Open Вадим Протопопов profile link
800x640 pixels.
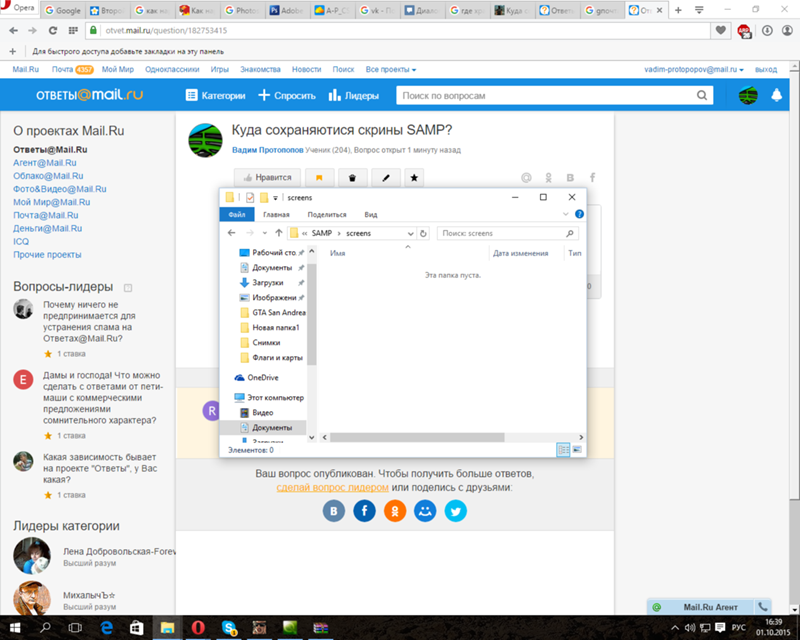tap(268, 150)
